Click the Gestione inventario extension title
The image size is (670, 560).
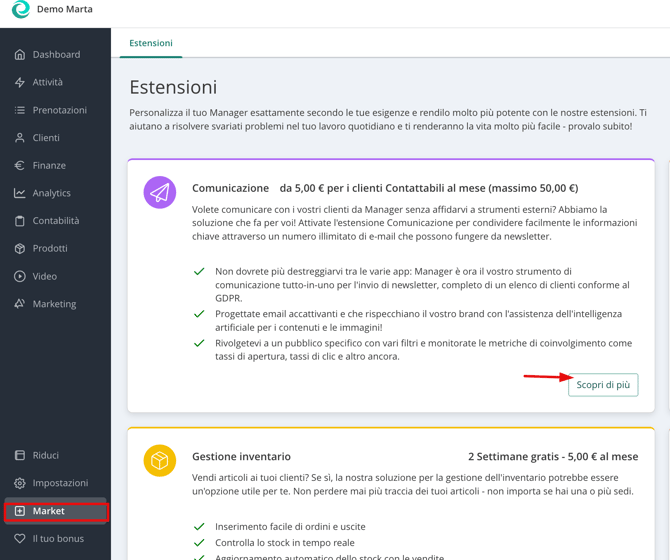click(x=241, y=457)
